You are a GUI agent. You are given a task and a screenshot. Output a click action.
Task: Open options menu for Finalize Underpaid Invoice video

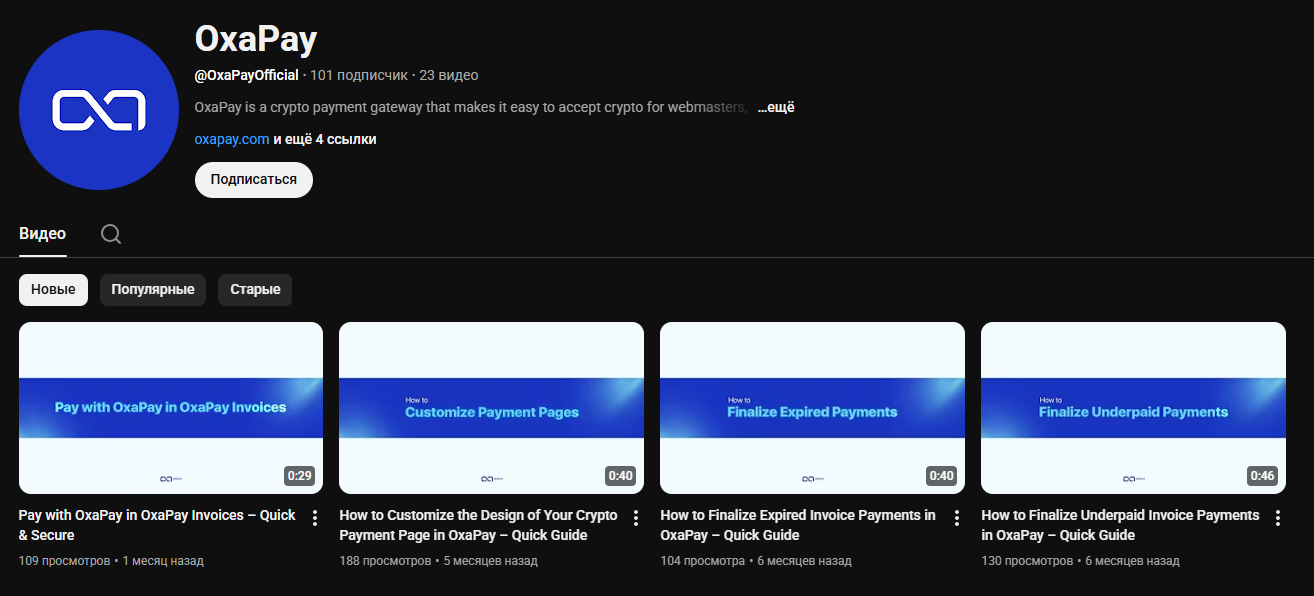click(1278, 518)
